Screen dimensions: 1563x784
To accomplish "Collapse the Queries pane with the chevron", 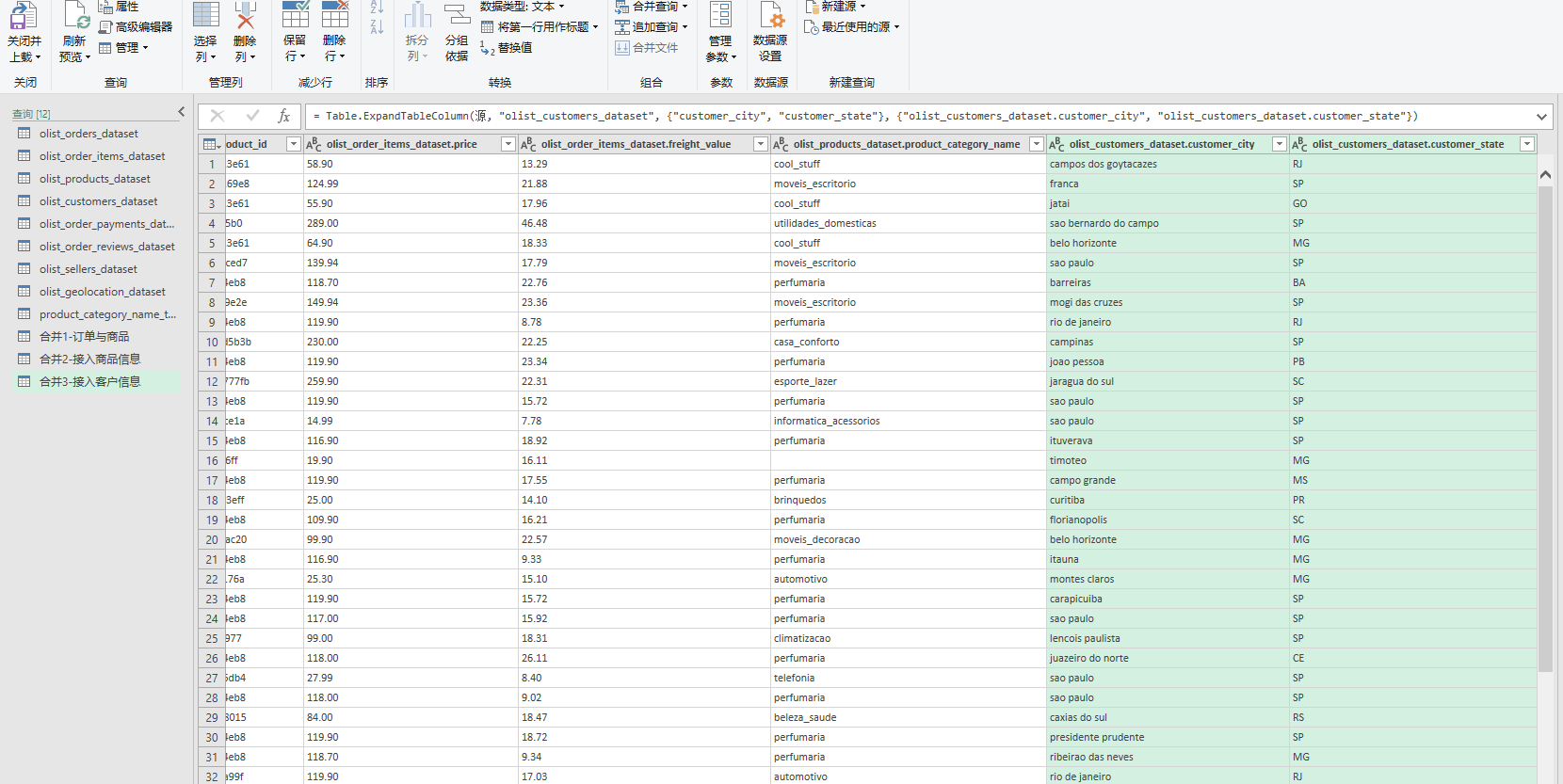I will [182, 112].
